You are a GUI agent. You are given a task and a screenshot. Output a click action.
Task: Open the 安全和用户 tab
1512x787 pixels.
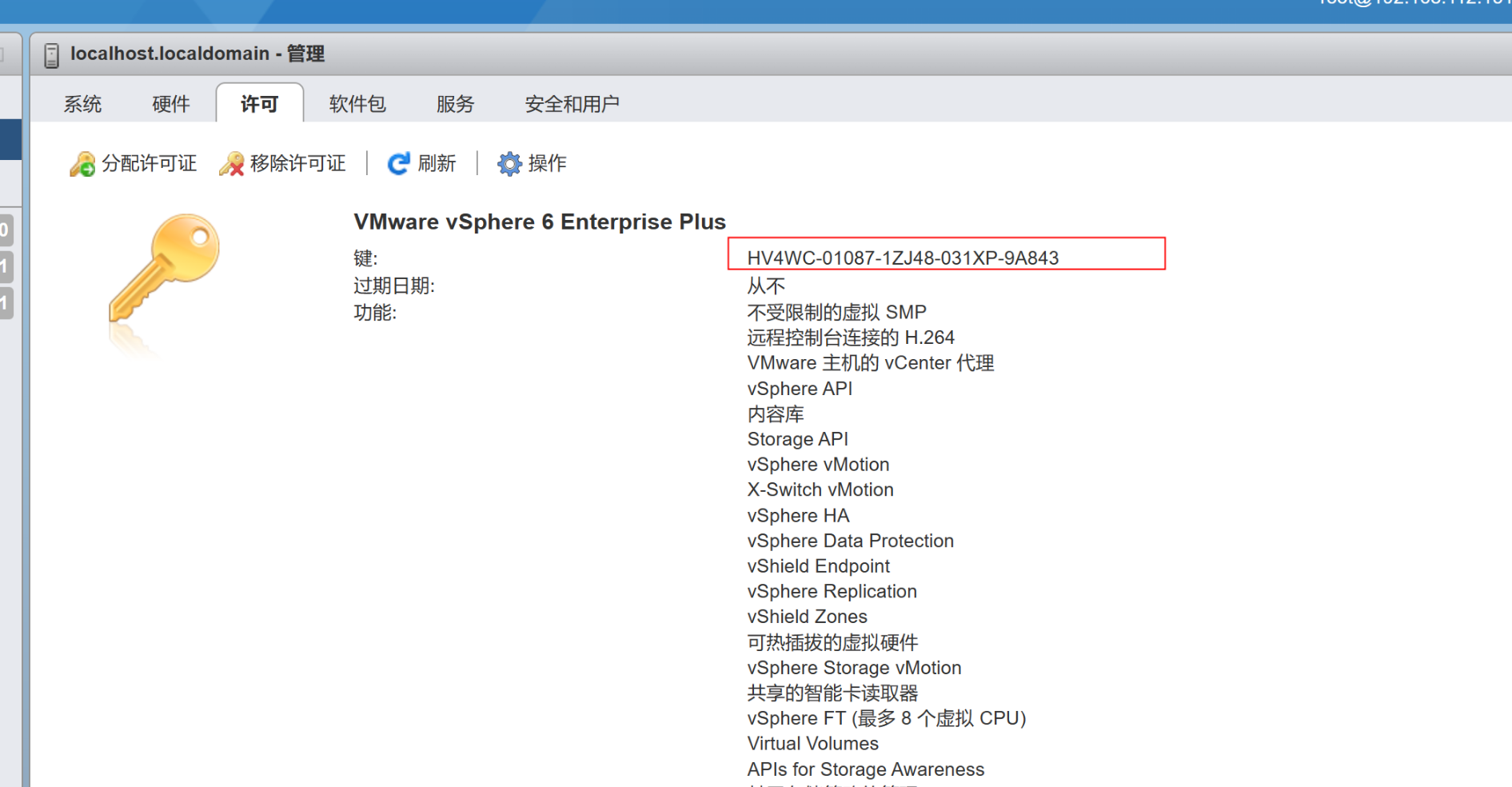click(572, 104)
